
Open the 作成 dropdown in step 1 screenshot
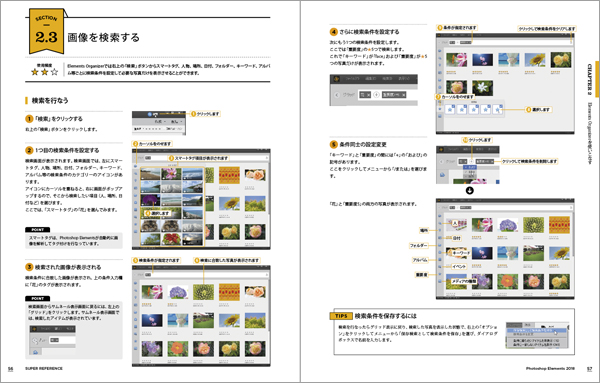tap(160, 121)
